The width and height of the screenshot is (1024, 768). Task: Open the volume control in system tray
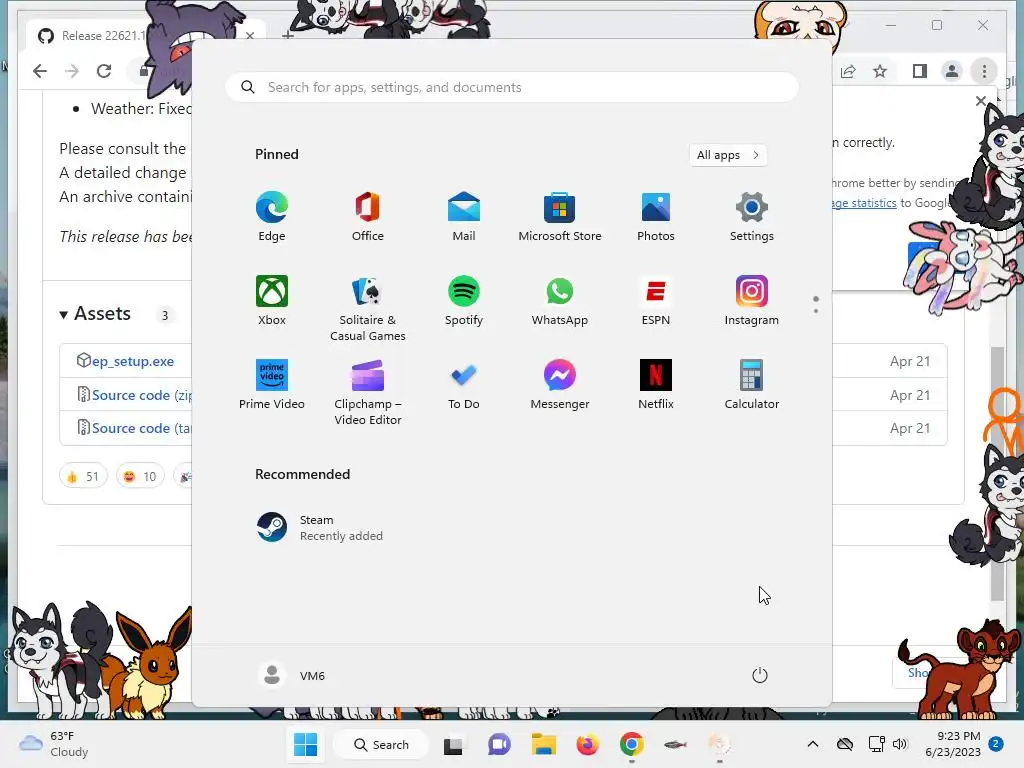[900, 744]
